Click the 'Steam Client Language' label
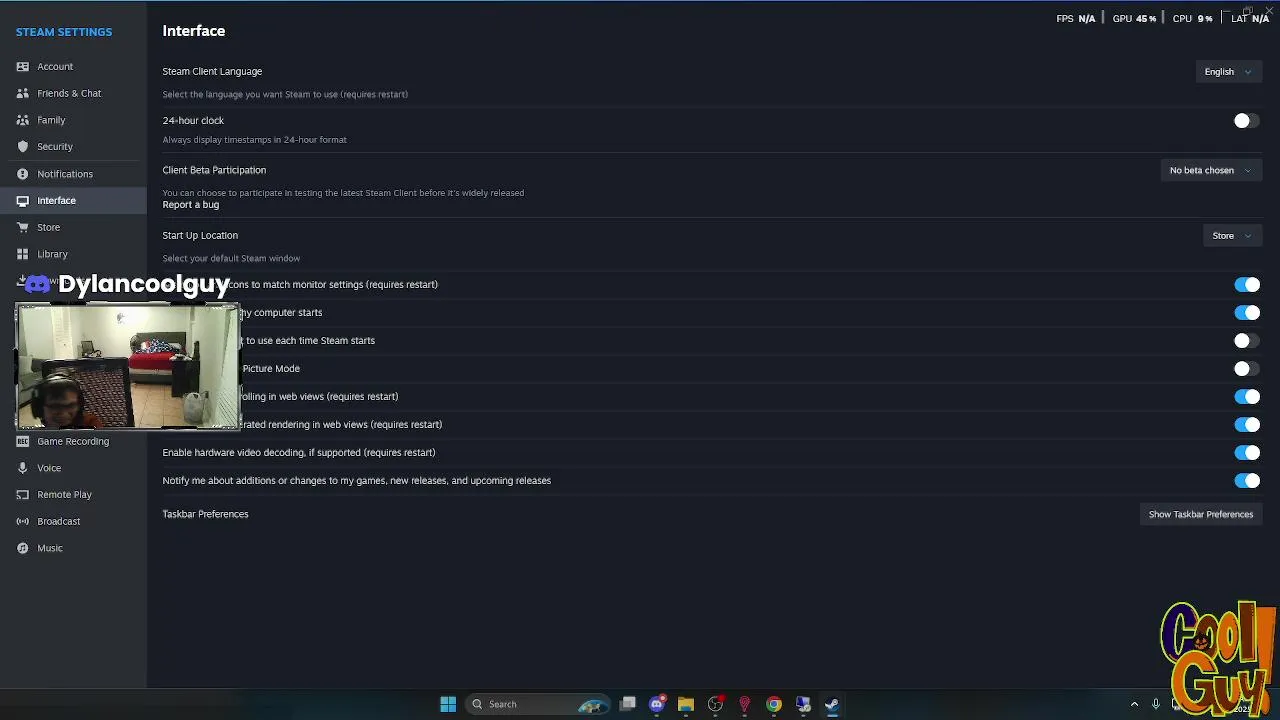Image resolution: width=1280 pixels, height=720 pixels. tap(212, 72)
